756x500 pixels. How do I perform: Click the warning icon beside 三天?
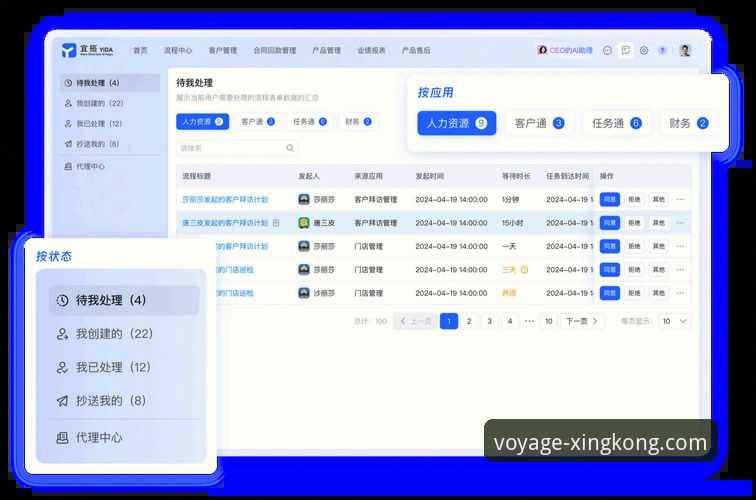point(524,270)
